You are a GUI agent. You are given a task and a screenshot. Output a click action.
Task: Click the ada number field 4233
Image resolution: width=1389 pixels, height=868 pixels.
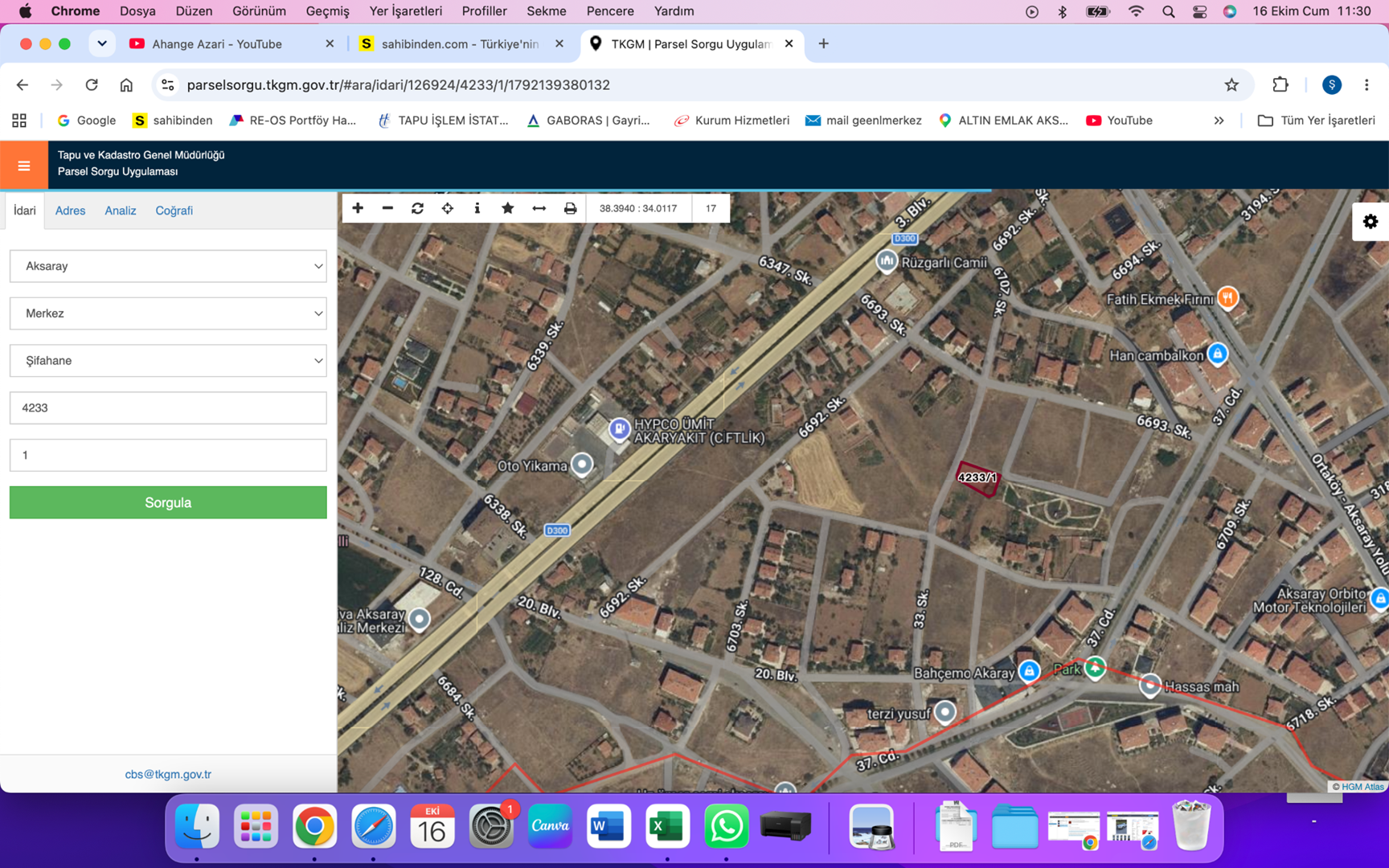[x=168, y=407]
